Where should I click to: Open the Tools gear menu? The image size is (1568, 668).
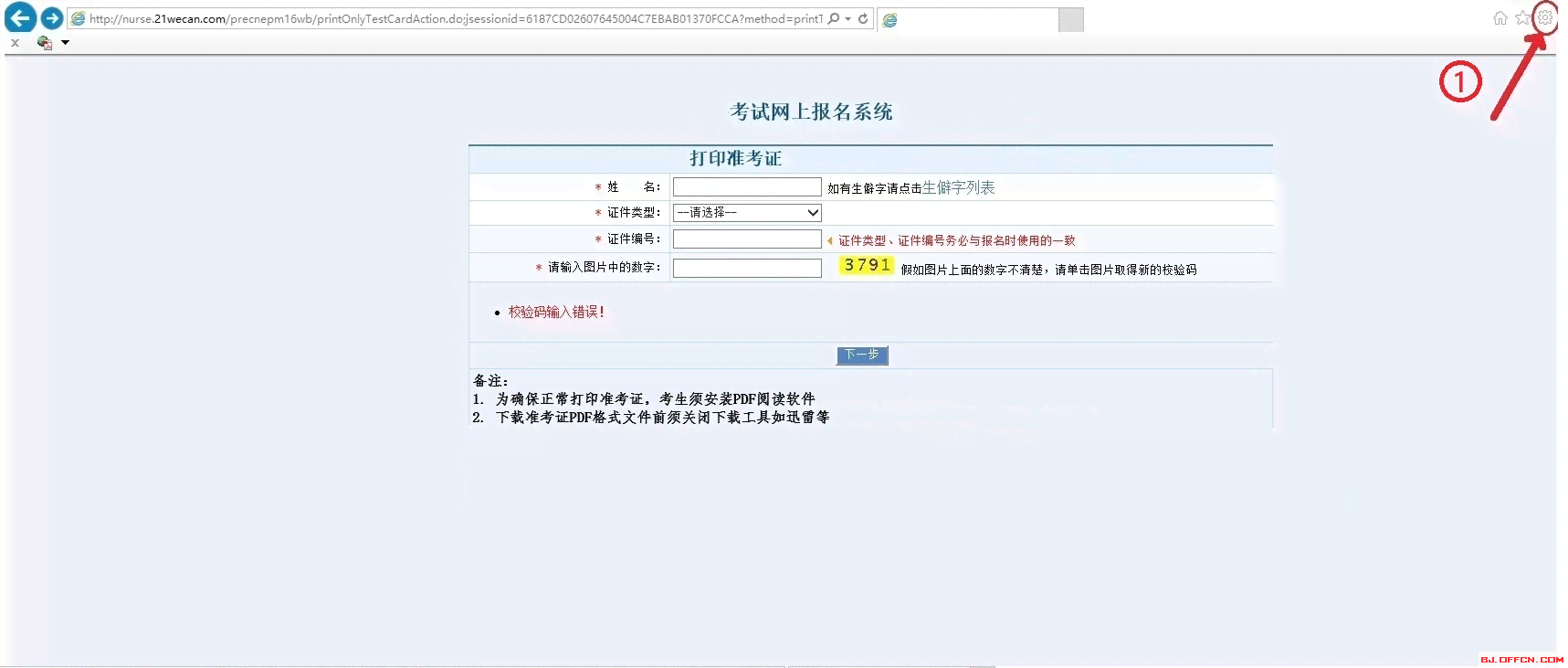tap(1545, 17)
